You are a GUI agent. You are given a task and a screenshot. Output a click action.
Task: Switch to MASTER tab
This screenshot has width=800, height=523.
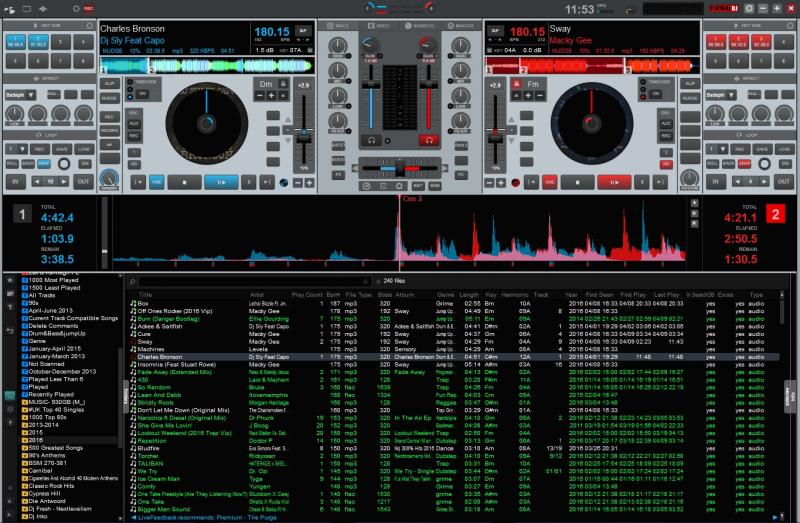pyautogui.click(x=460, y=26)
